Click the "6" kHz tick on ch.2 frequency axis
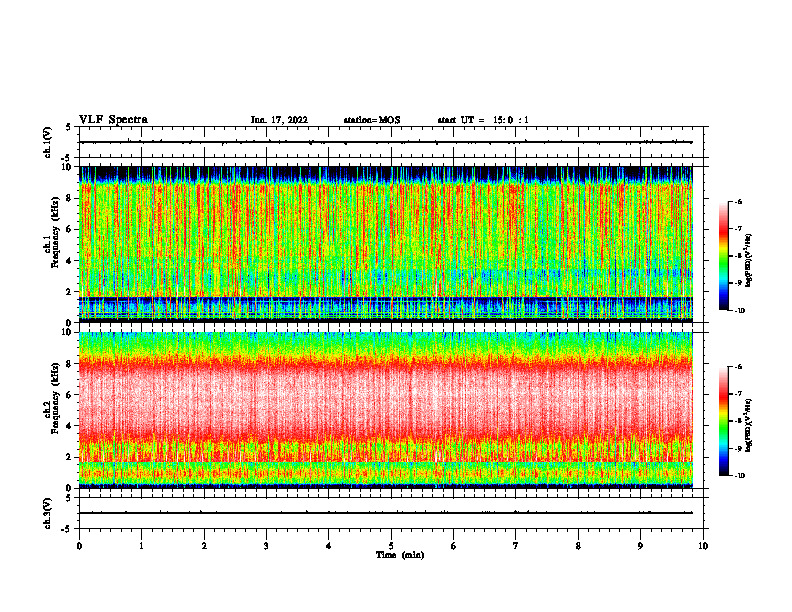The height and width of the screenshot is (612, 792). 70,395
